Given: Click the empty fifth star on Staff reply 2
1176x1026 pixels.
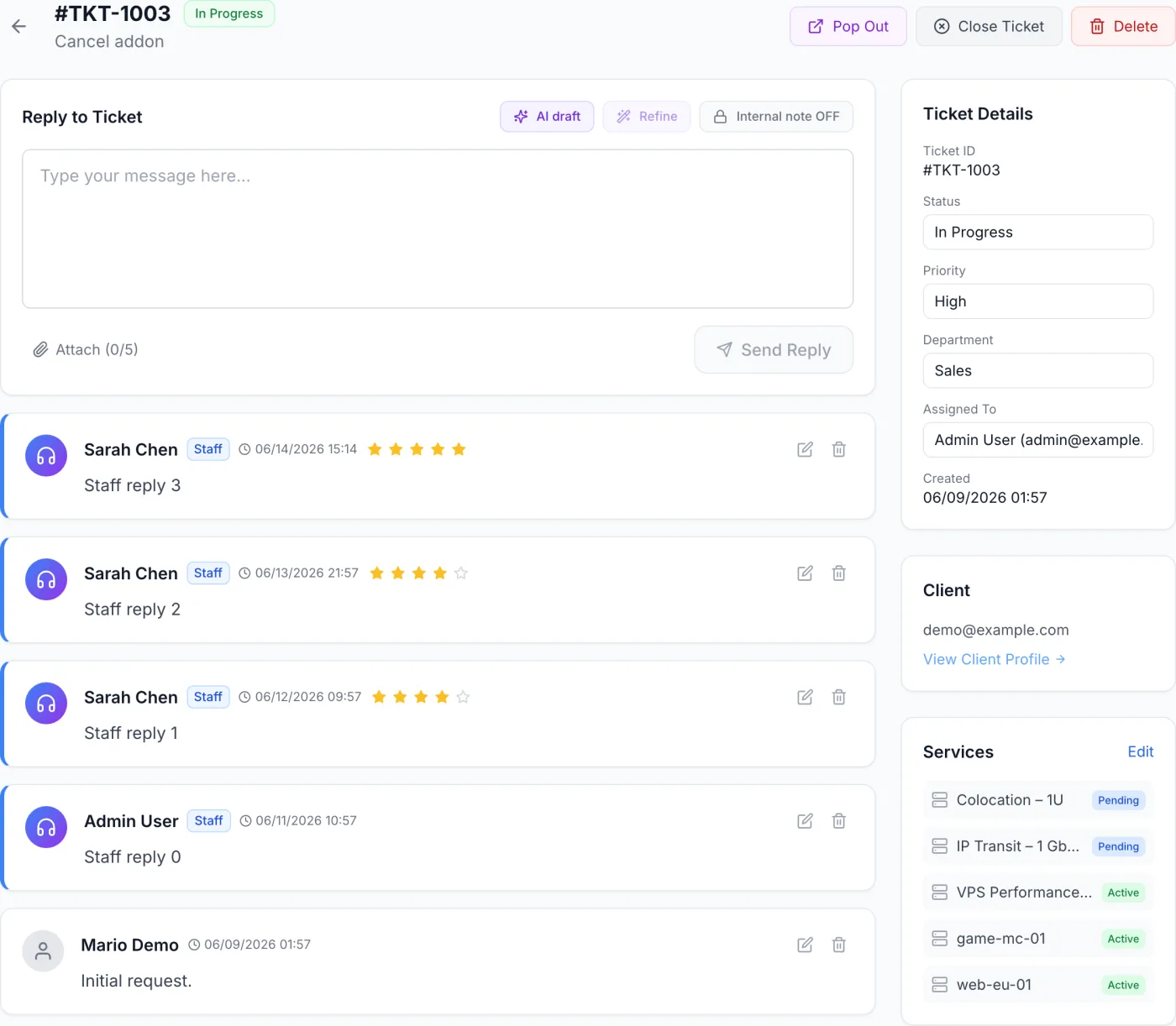Looking at the screenshot, I should [x=460, y=573].
